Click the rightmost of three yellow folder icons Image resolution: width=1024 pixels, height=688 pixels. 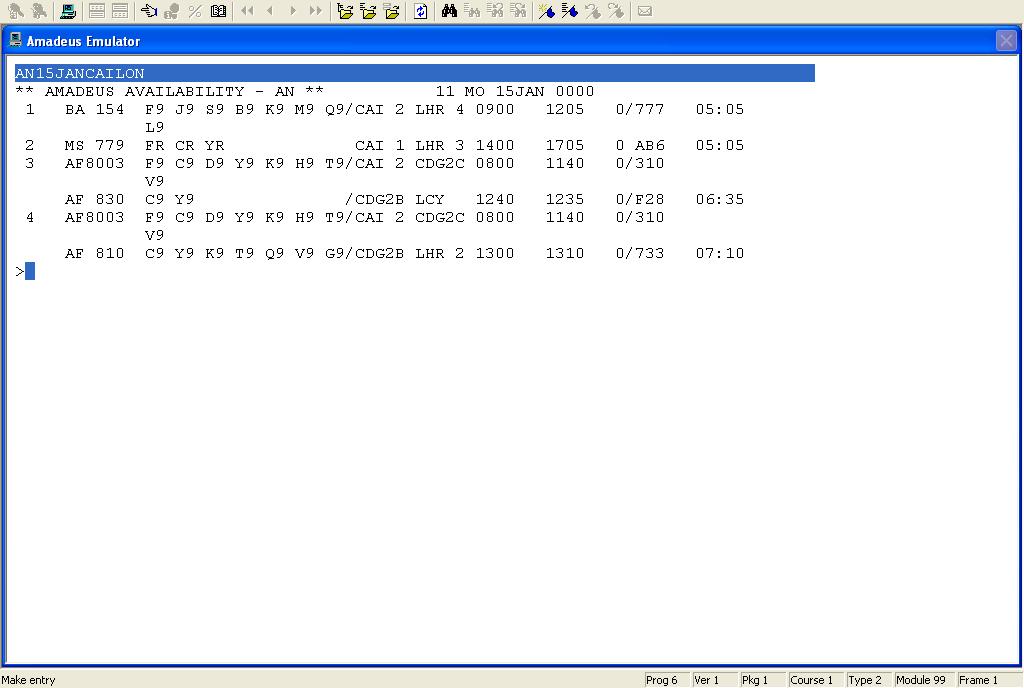point(392,10)
